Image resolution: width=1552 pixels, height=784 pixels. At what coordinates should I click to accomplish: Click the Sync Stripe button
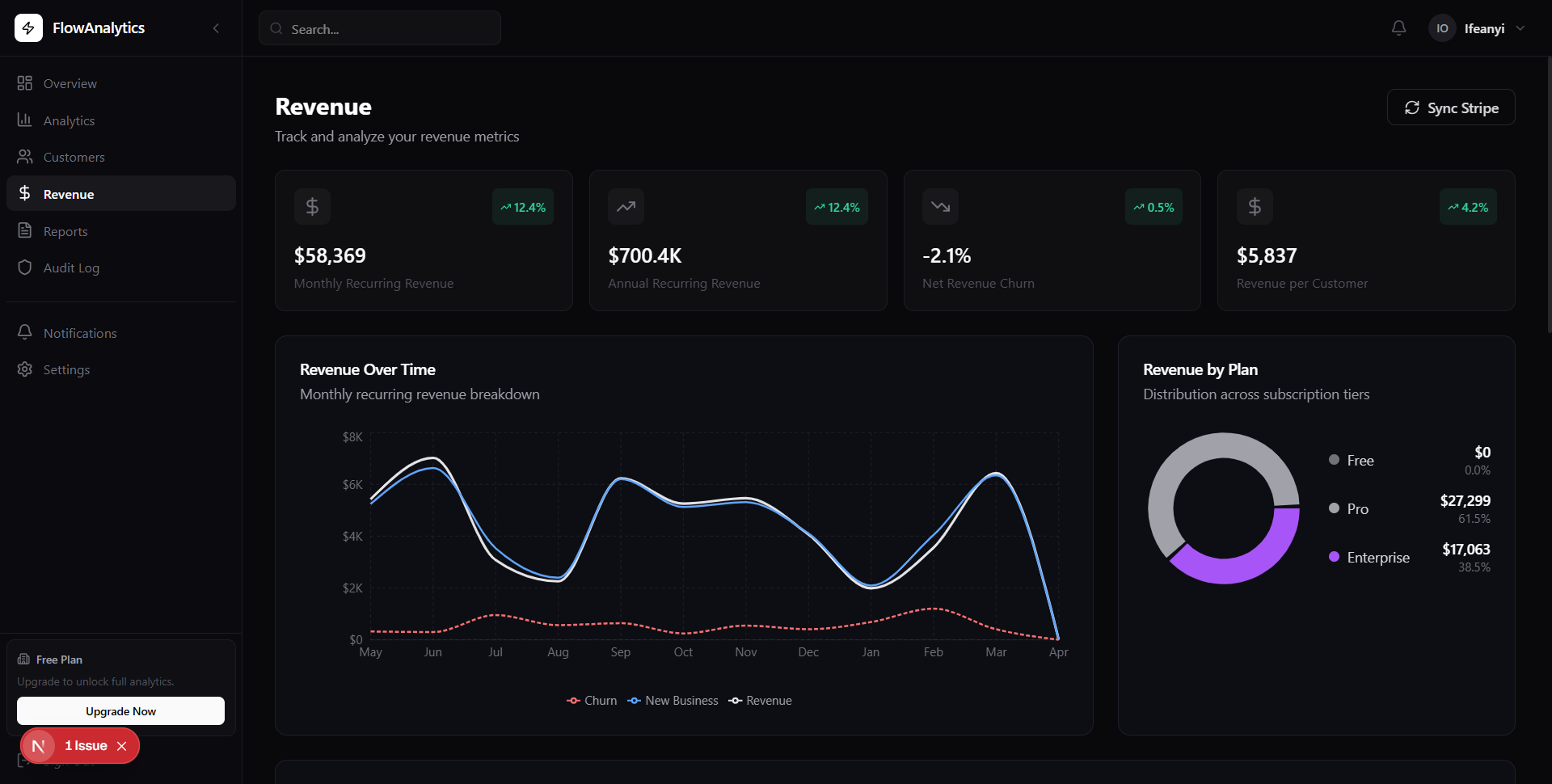tap(1451, 107)
